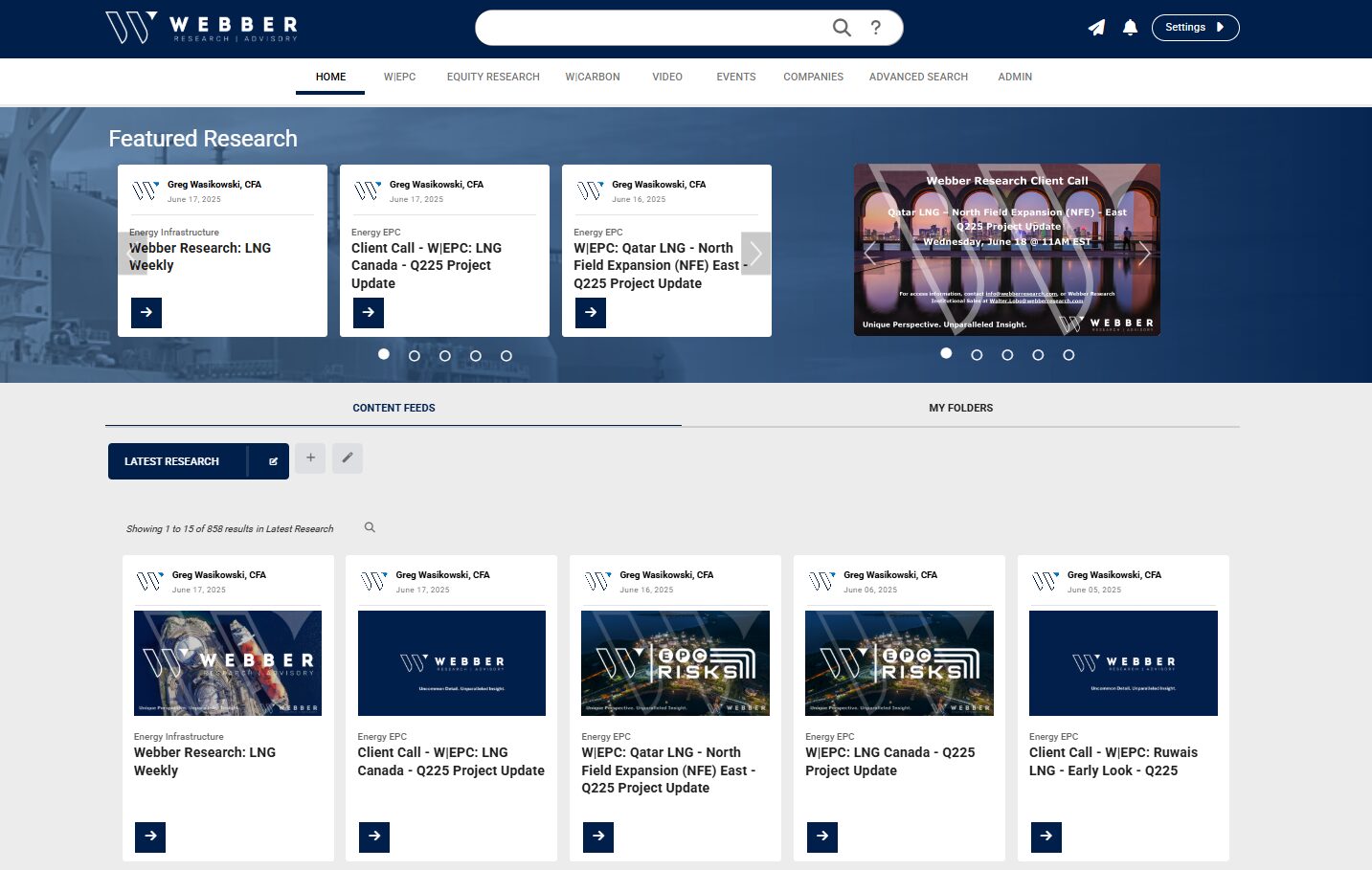The height and width of the screenshot is (870, 1372).
Task: Edit the Latest Research feed icon
Action: click(x=273, y=461)
